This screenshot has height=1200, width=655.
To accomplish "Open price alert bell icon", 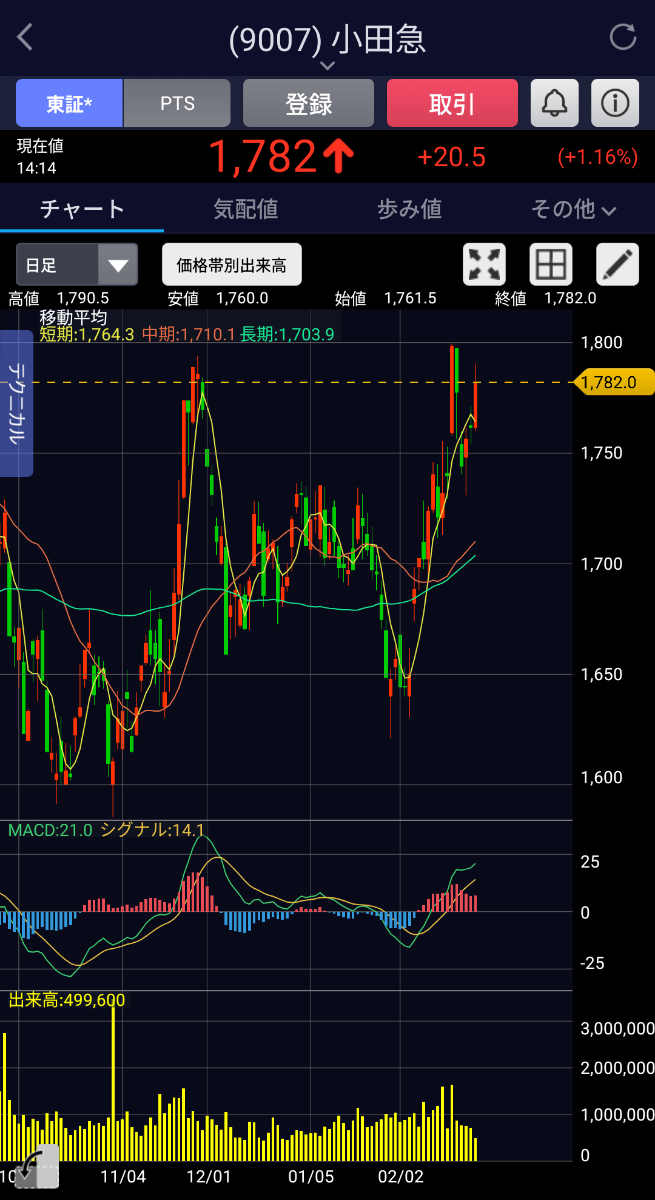I will [554, 103].
